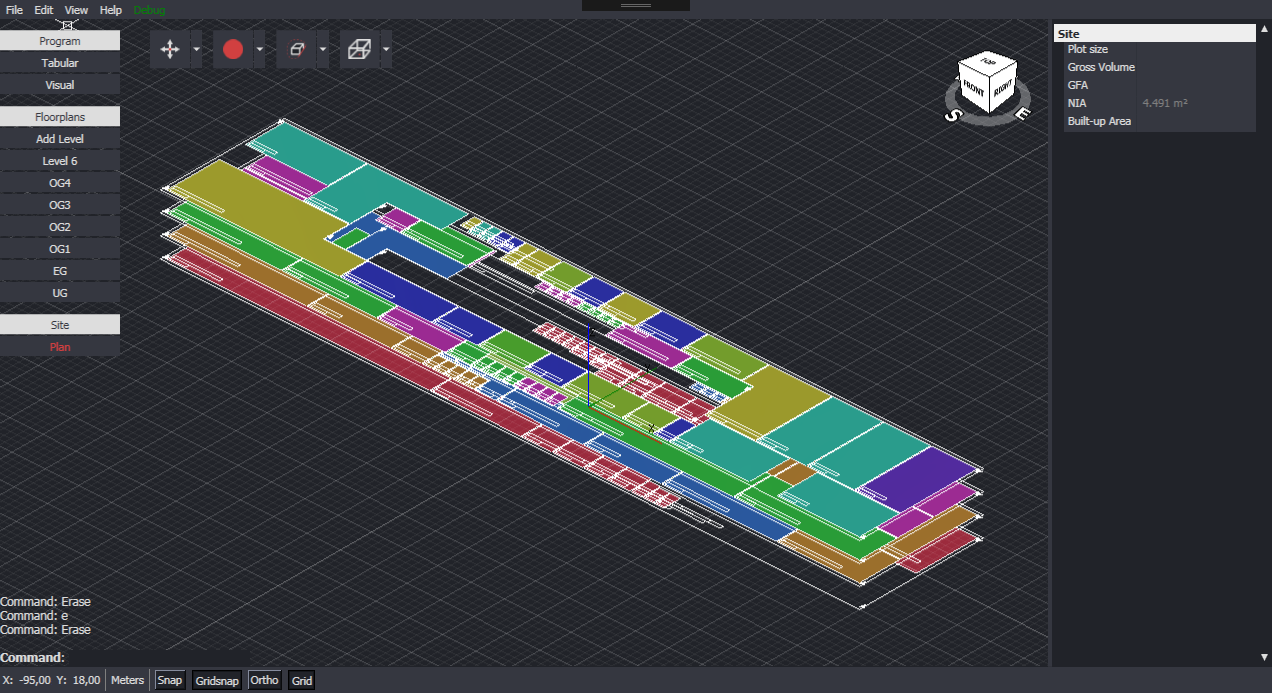Screen dimensions: 1272x693
Task: Open the dropdown next to the red circle
Action: (x=260, y=49)
